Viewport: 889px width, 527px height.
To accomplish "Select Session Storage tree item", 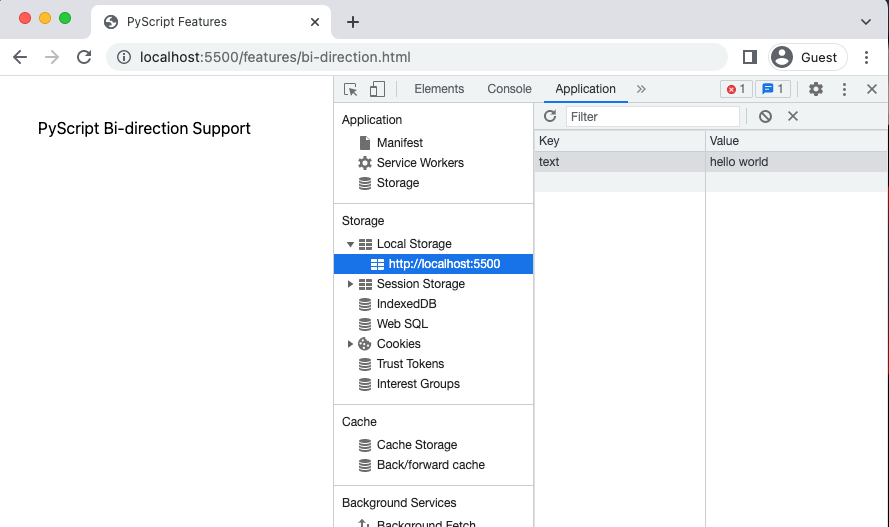I will 421,284.
